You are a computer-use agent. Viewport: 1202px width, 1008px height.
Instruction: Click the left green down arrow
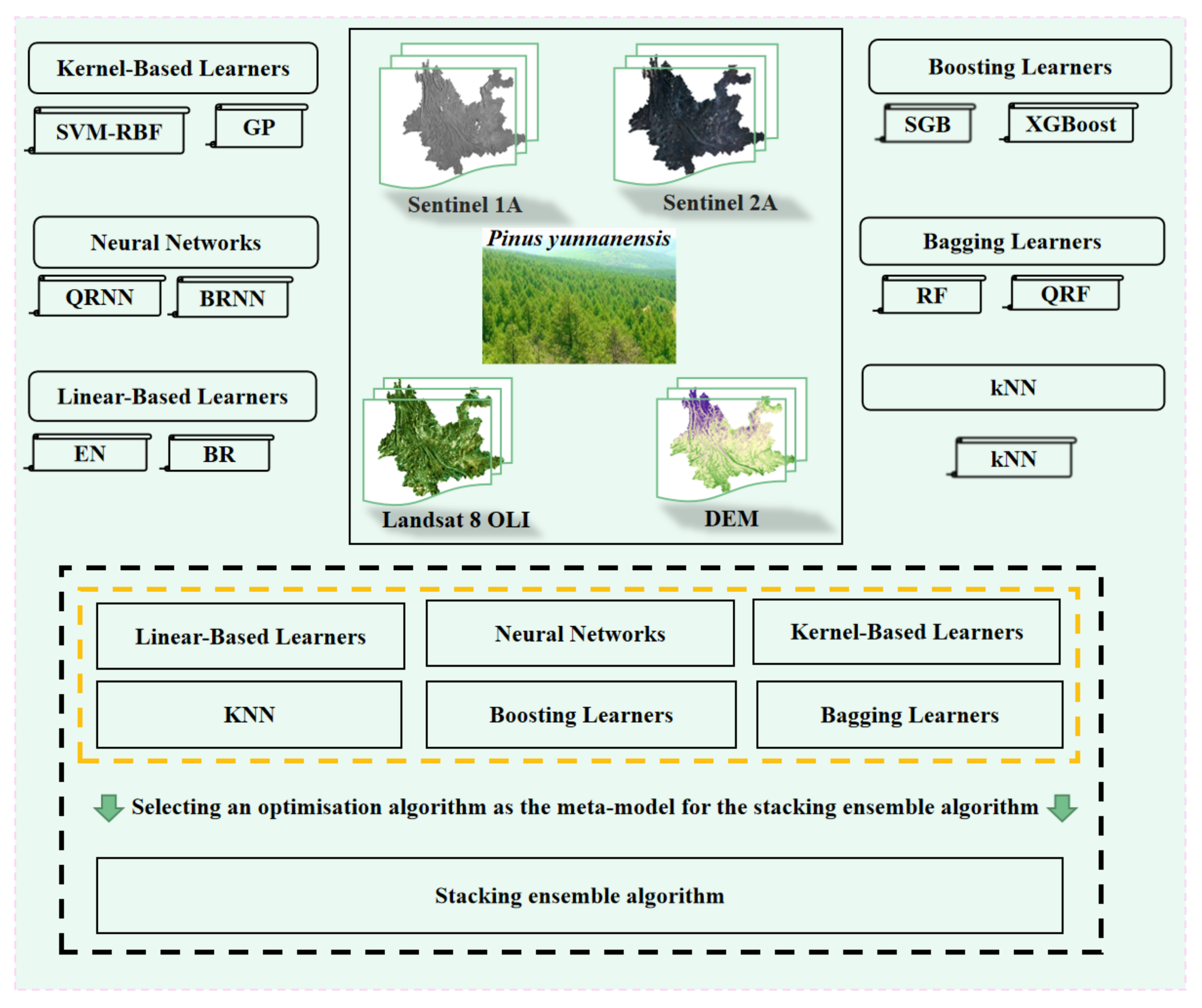(x=108, y=808)
